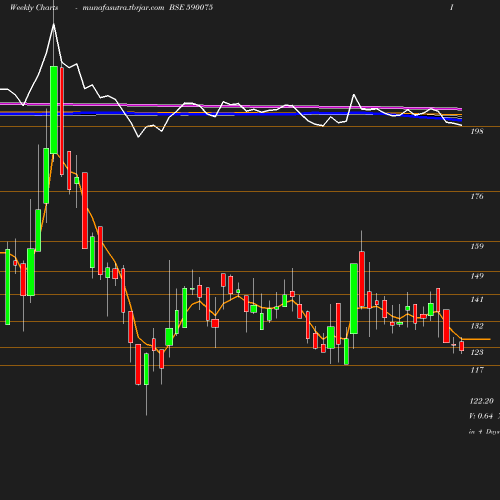
Task: Click the 'BSE 590075' symbol label
Action: [x=191, y=7]
